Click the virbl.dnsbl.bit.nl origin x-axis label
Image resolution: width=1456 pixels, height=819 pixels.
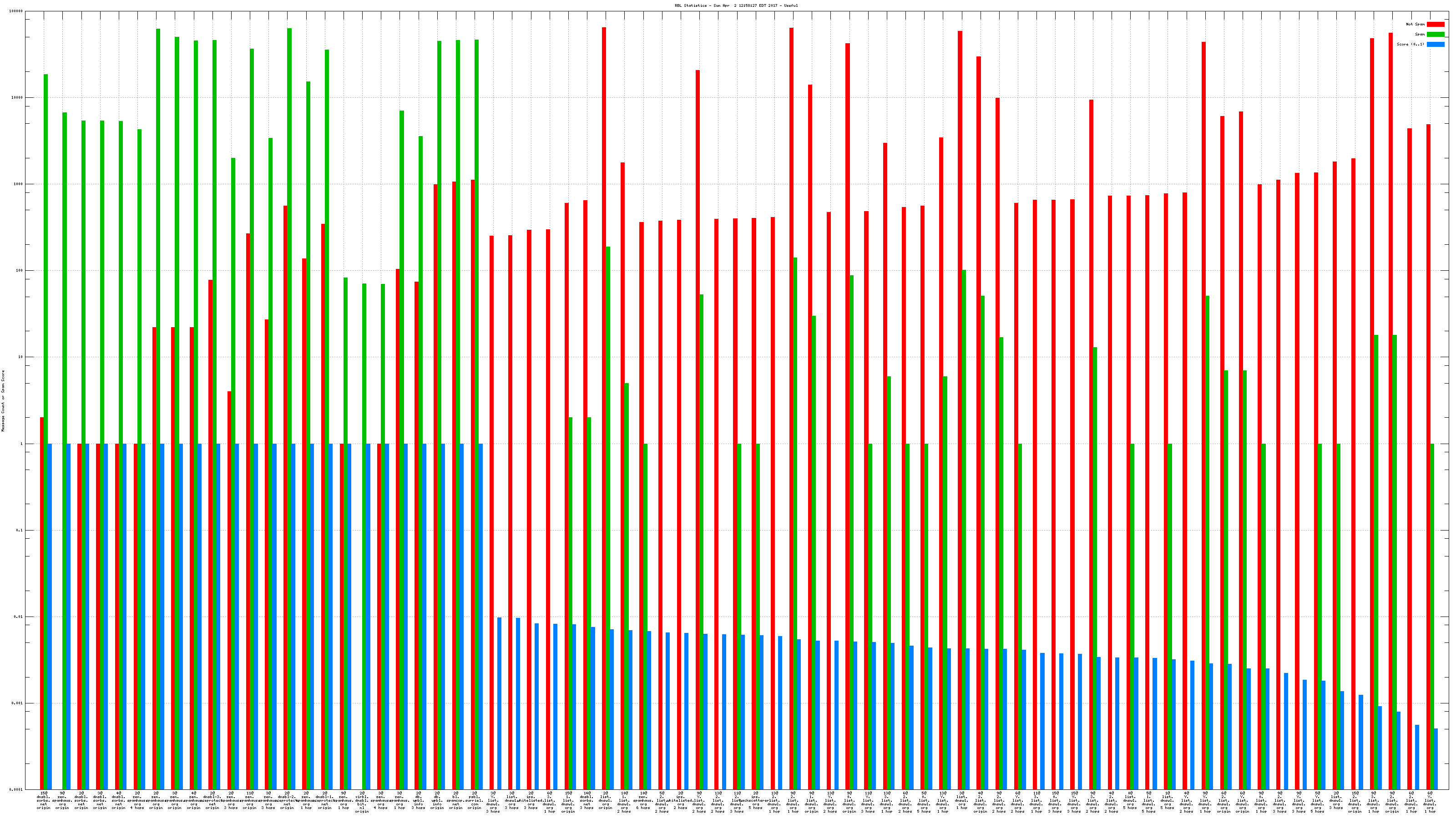coord(362,802)
